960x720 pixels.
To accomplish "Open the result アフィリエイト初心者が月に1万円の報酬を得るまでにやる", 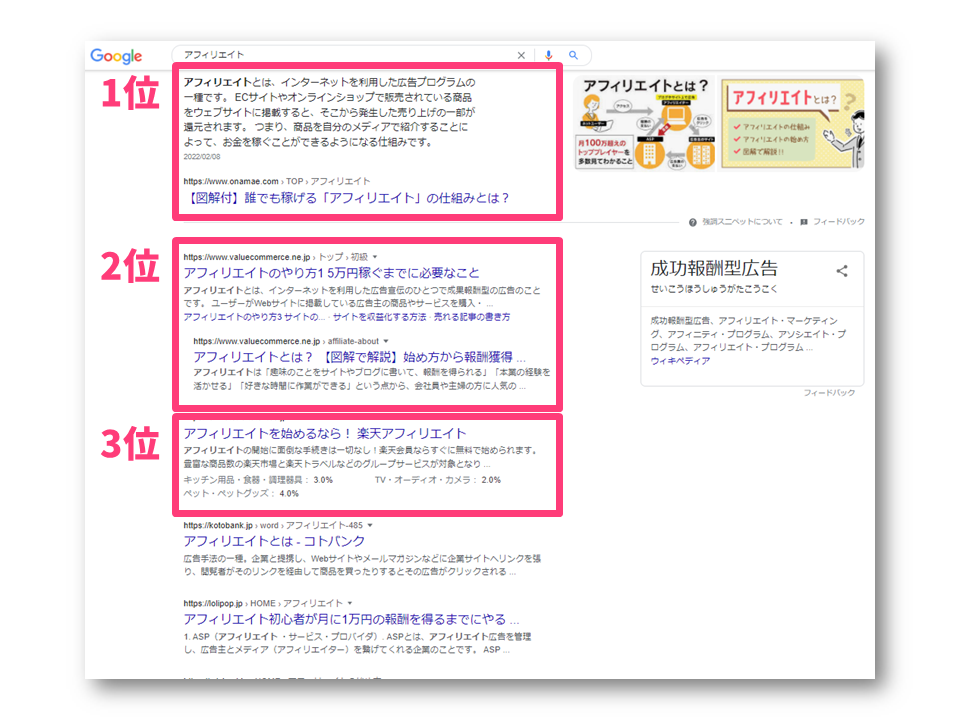I will point(351,619).
